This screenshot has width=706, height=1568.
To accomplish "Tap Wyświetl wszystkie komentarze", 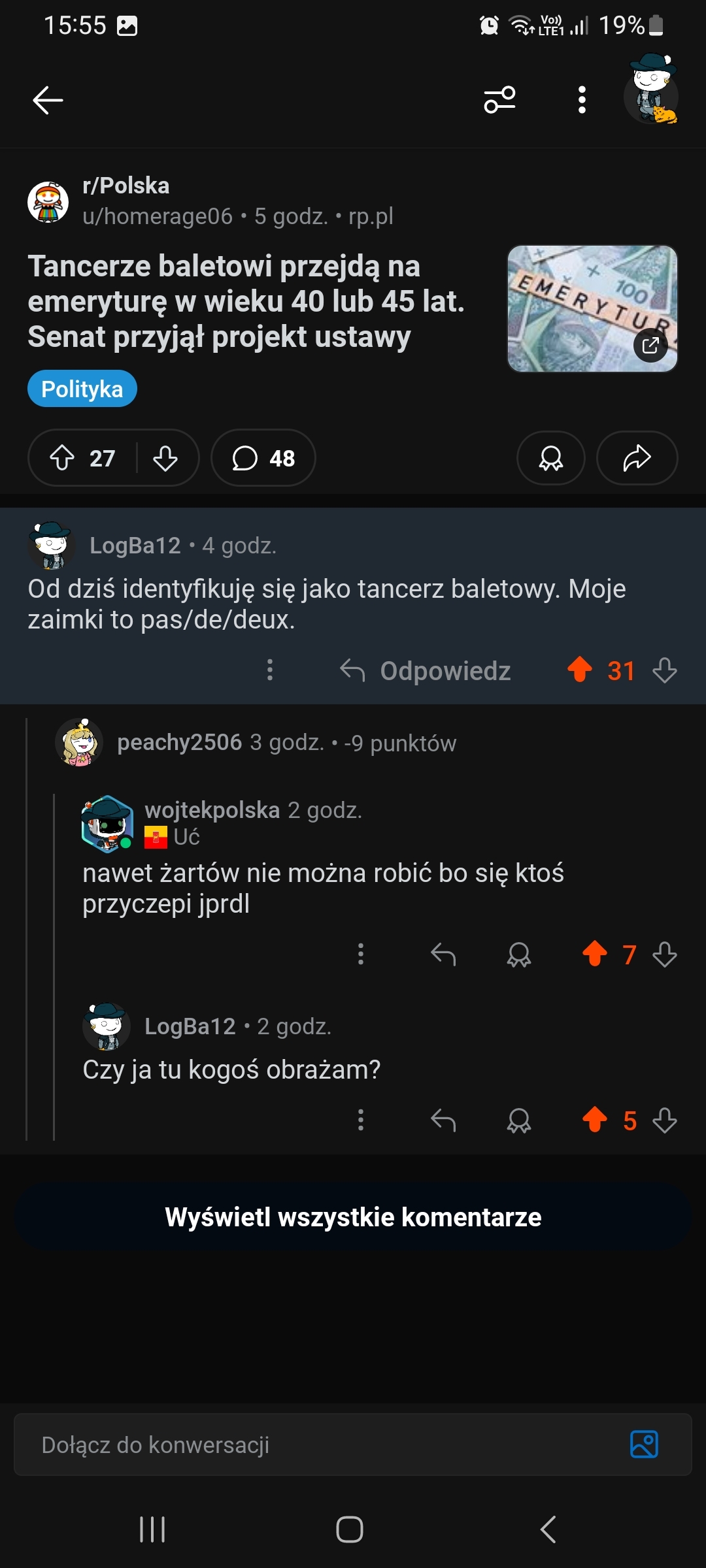I will [353, 1217].
